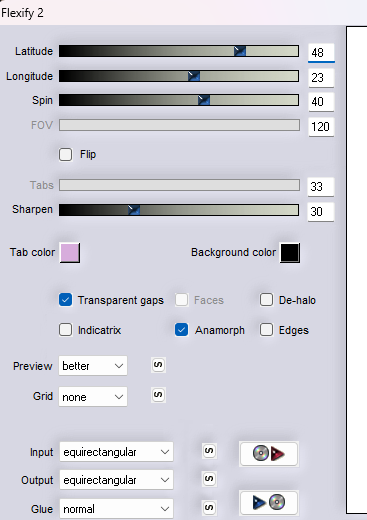Click the Latitude slider handle
This screenshot has width=367, height=520.
click(240, 51)
